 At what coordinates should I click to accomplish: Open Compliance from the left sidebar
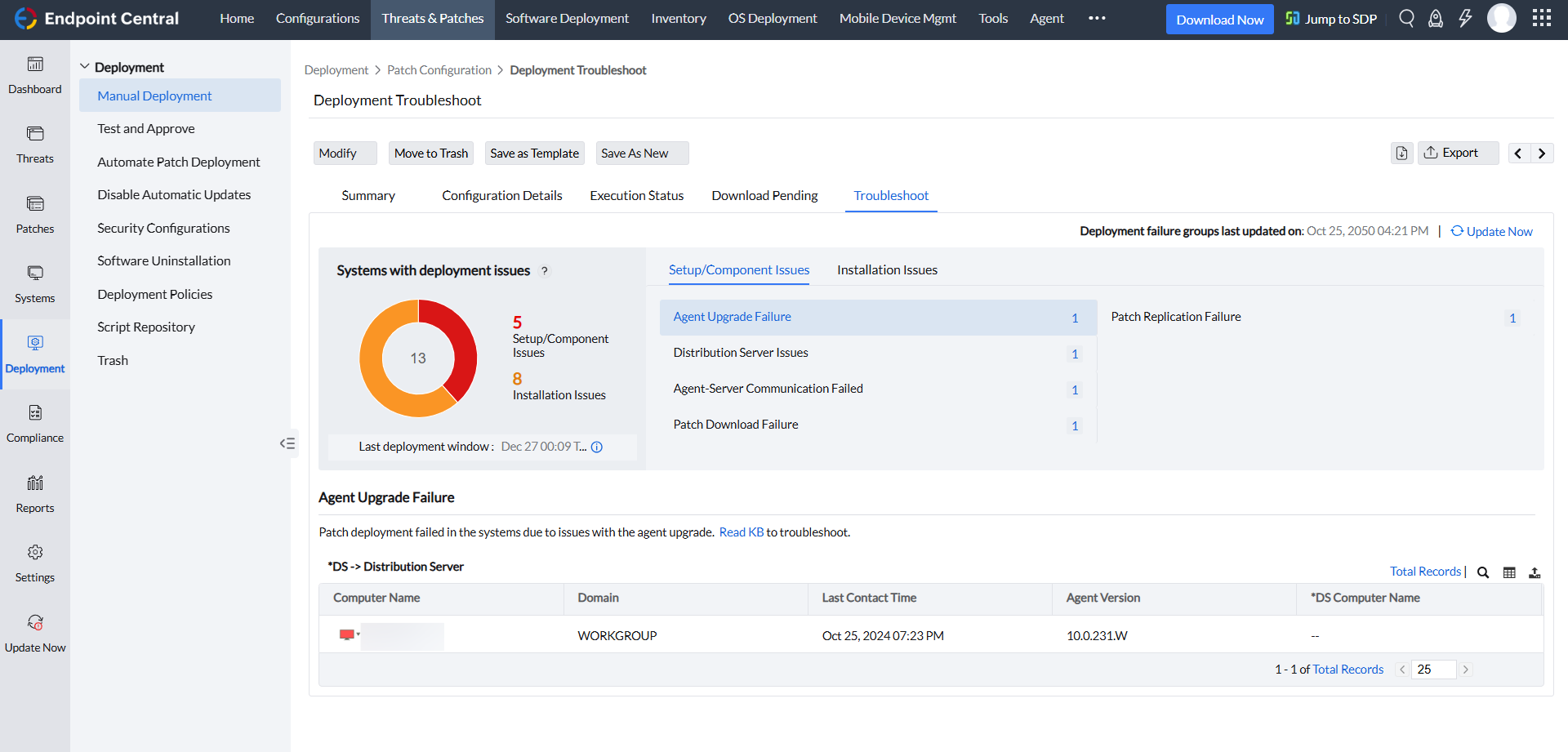[x=34, y=424]
